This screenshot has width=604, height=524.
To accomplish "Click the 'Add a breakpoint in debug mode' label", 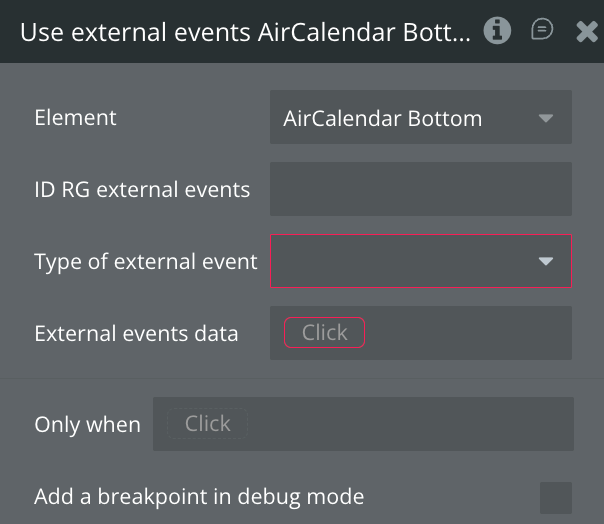I will pos(199,497).
